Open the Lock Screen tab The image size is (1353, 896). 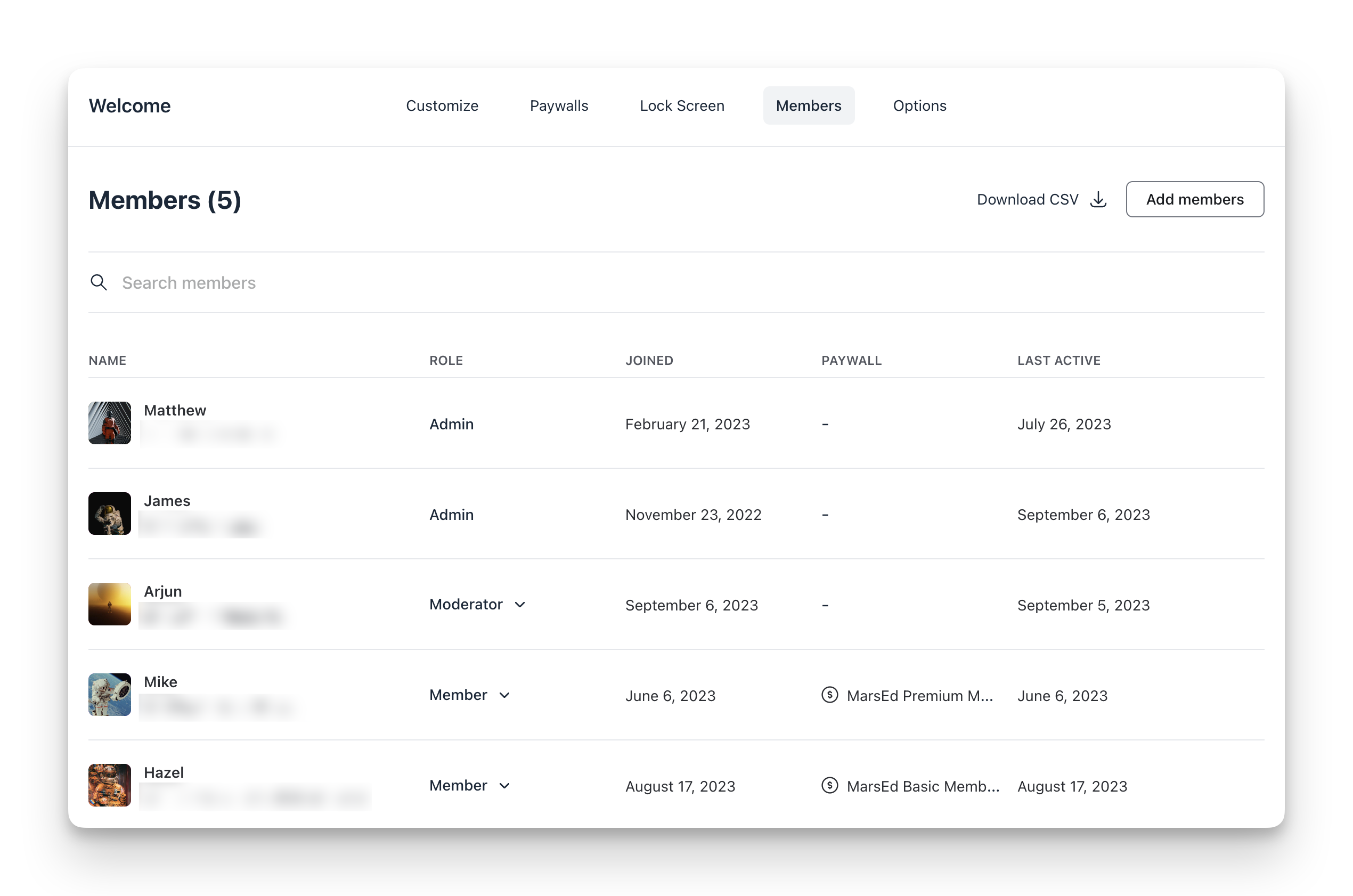682,105
